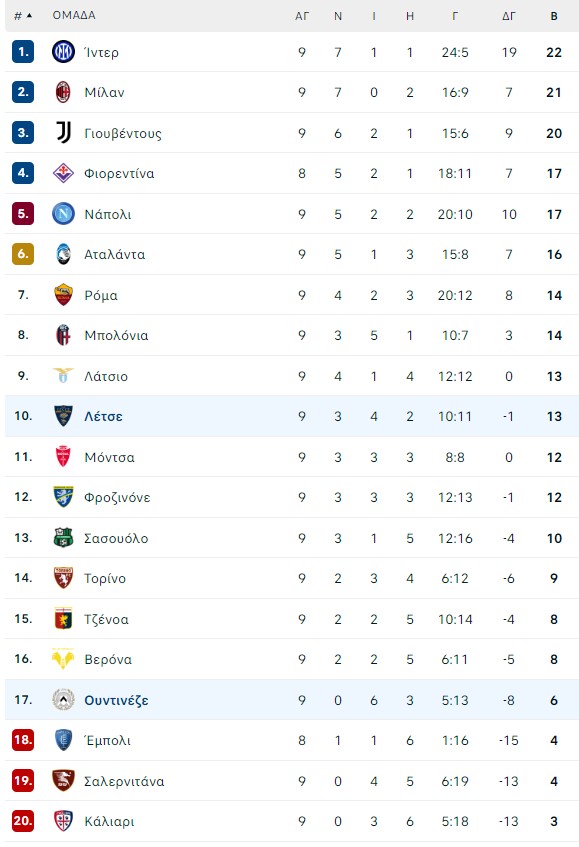
Task: Click the Udinese crest icon
Action: [63, 700]
